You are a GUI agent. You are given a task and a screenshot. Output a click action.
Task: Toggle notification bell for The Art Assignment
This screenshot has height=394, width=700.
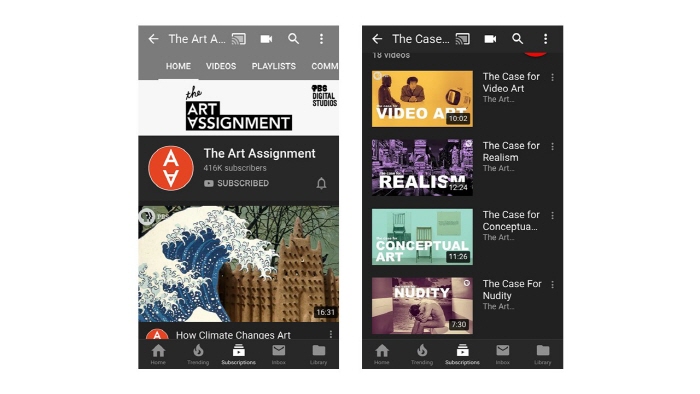point(321,183)
